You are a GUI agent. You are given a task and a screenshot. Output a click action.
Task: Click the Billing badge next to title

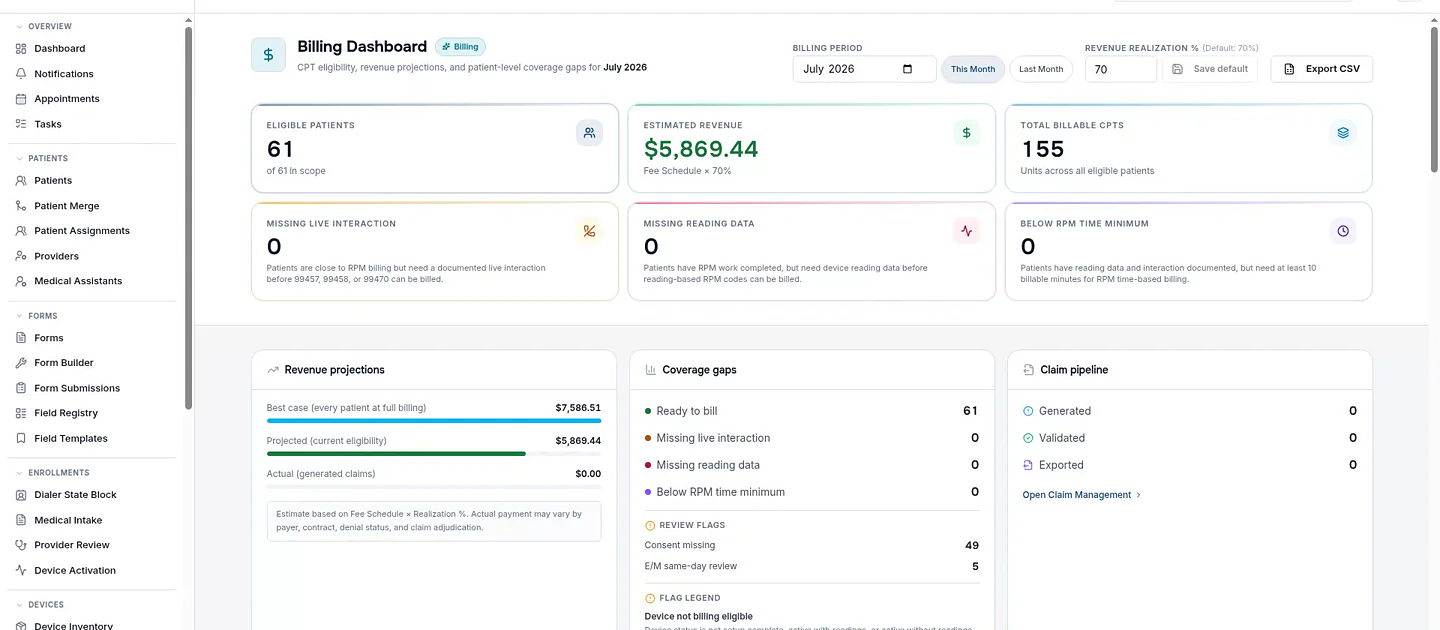tap(460, 46)
